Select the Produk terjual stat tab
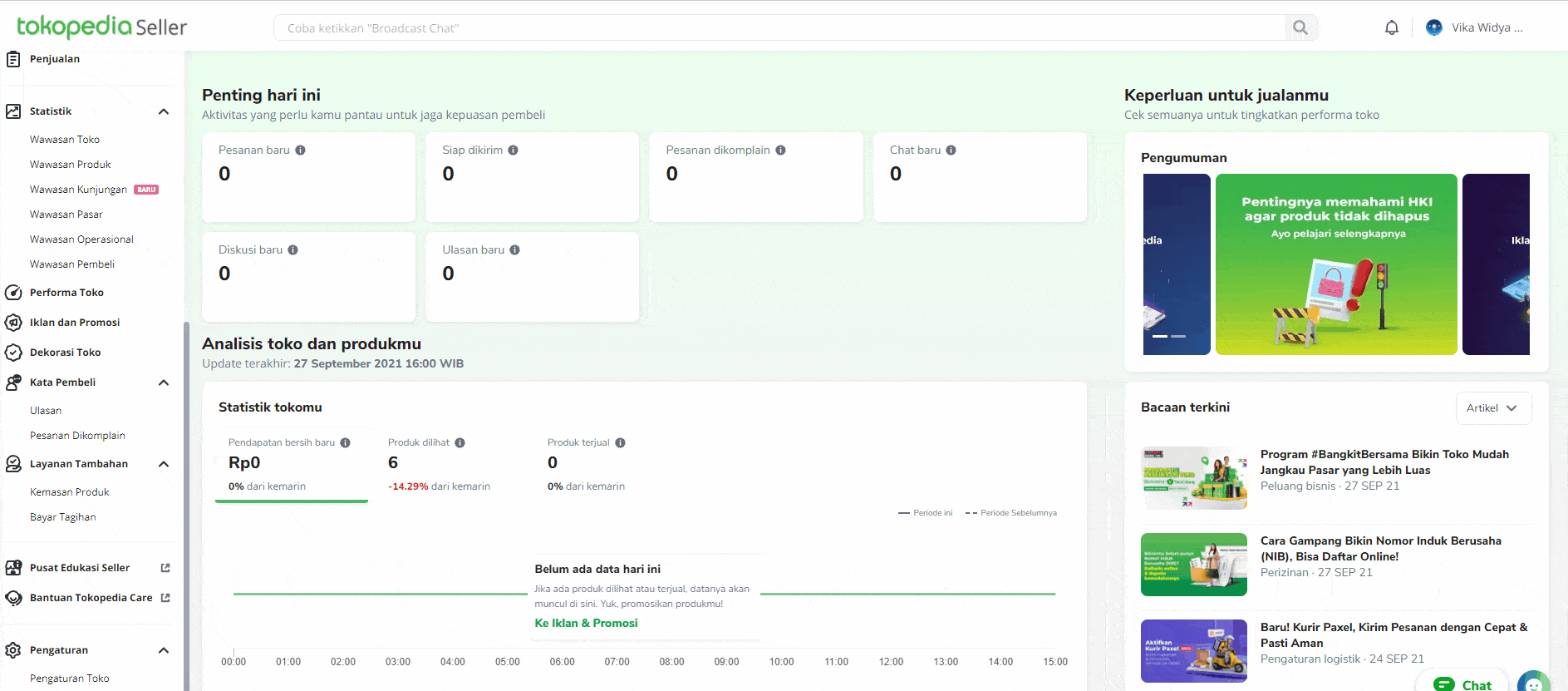This screenshot has width=1568, height=691. [x=611, y=465]
